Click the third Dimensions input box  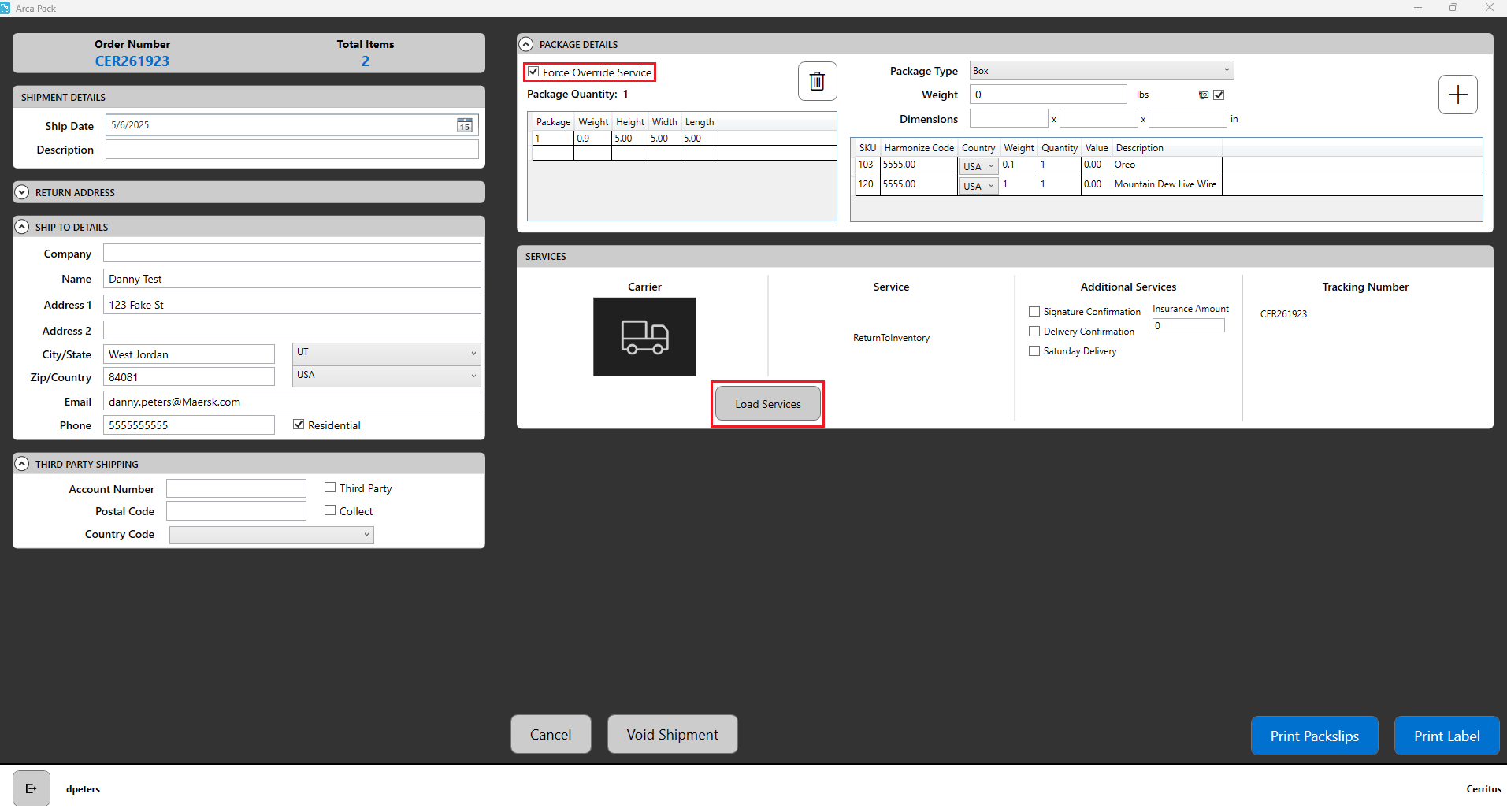click(x=1188, y=118)
